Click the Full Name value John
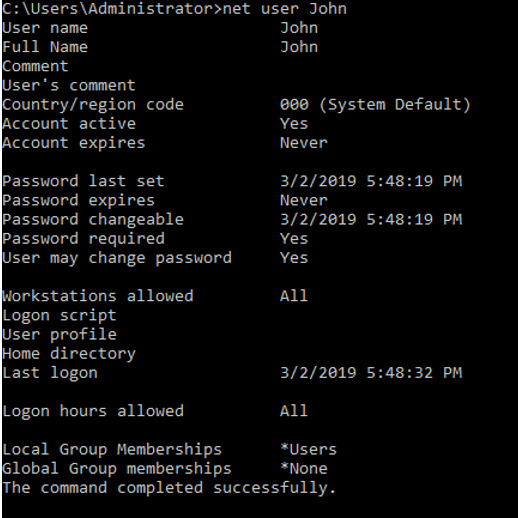 [299, 47]
